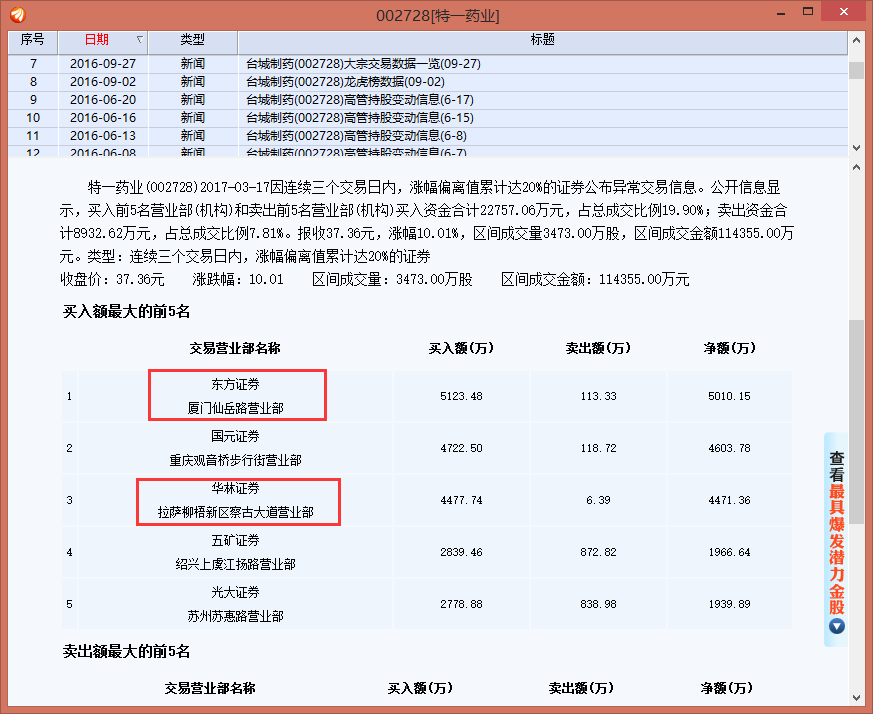Click the 买入额最大的前5名 heading
The image size is (873, 714).
click(126, 311)
